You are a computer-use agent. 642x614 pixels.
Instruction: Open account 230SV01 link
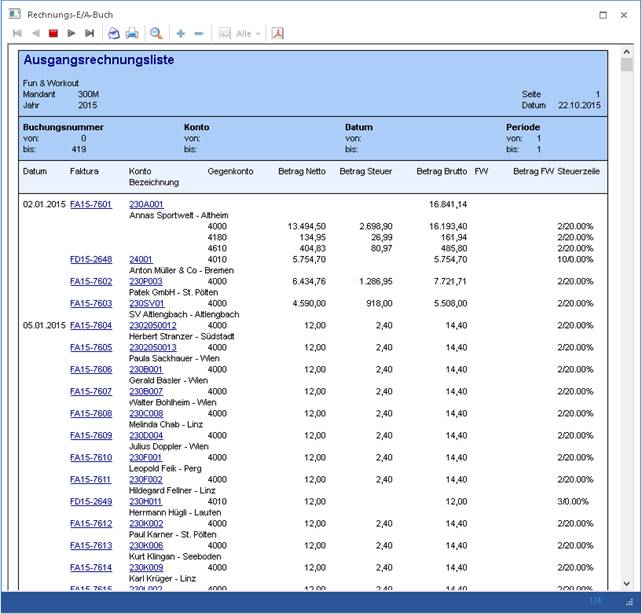point(146,303)
